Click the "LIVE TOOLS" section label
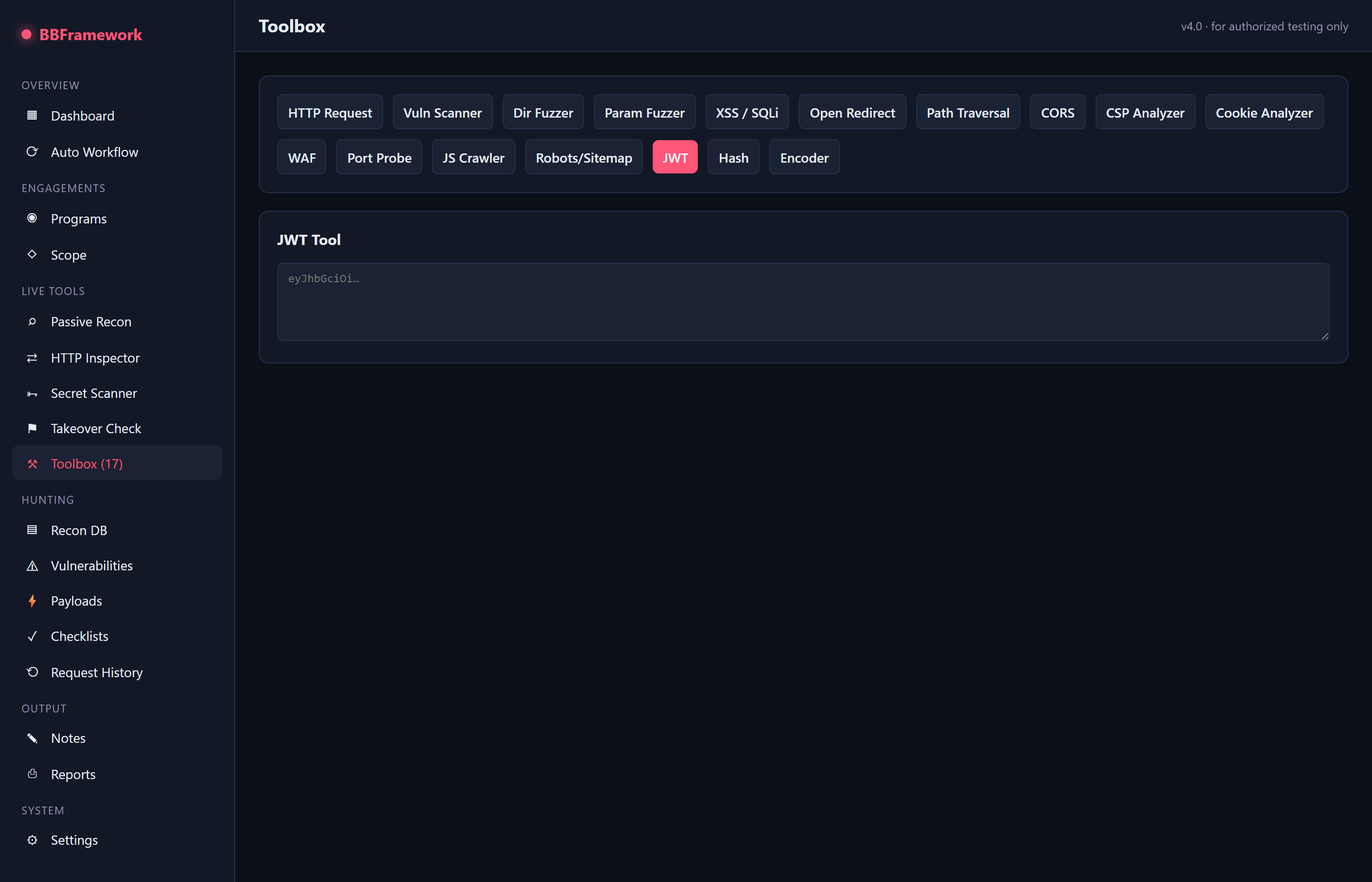Screen dimensions: 1372x882 point(53,291)
